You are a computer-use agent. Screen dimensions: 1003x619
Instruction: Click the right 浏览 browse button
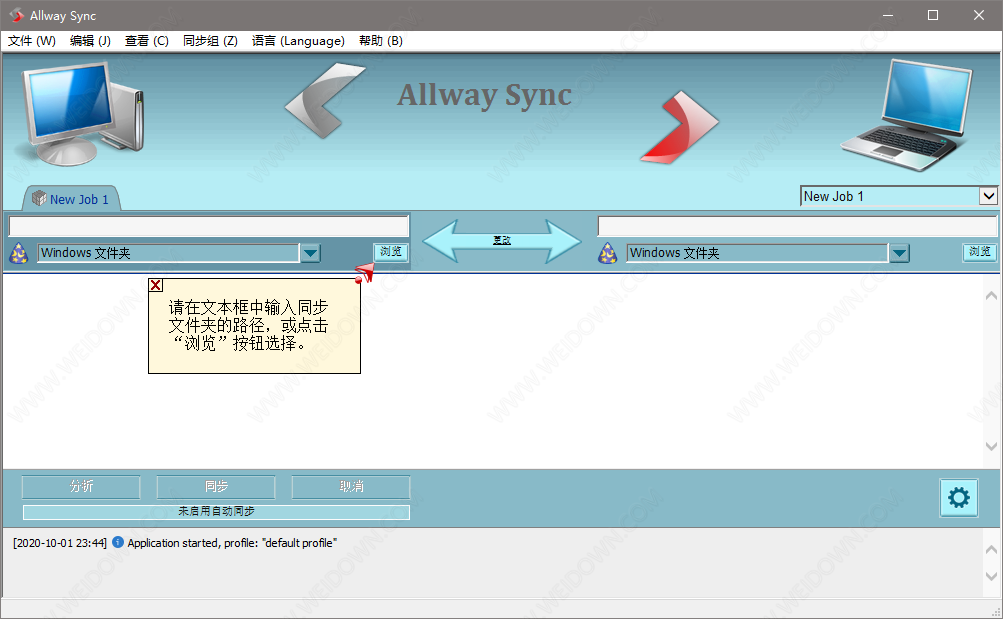979,252
